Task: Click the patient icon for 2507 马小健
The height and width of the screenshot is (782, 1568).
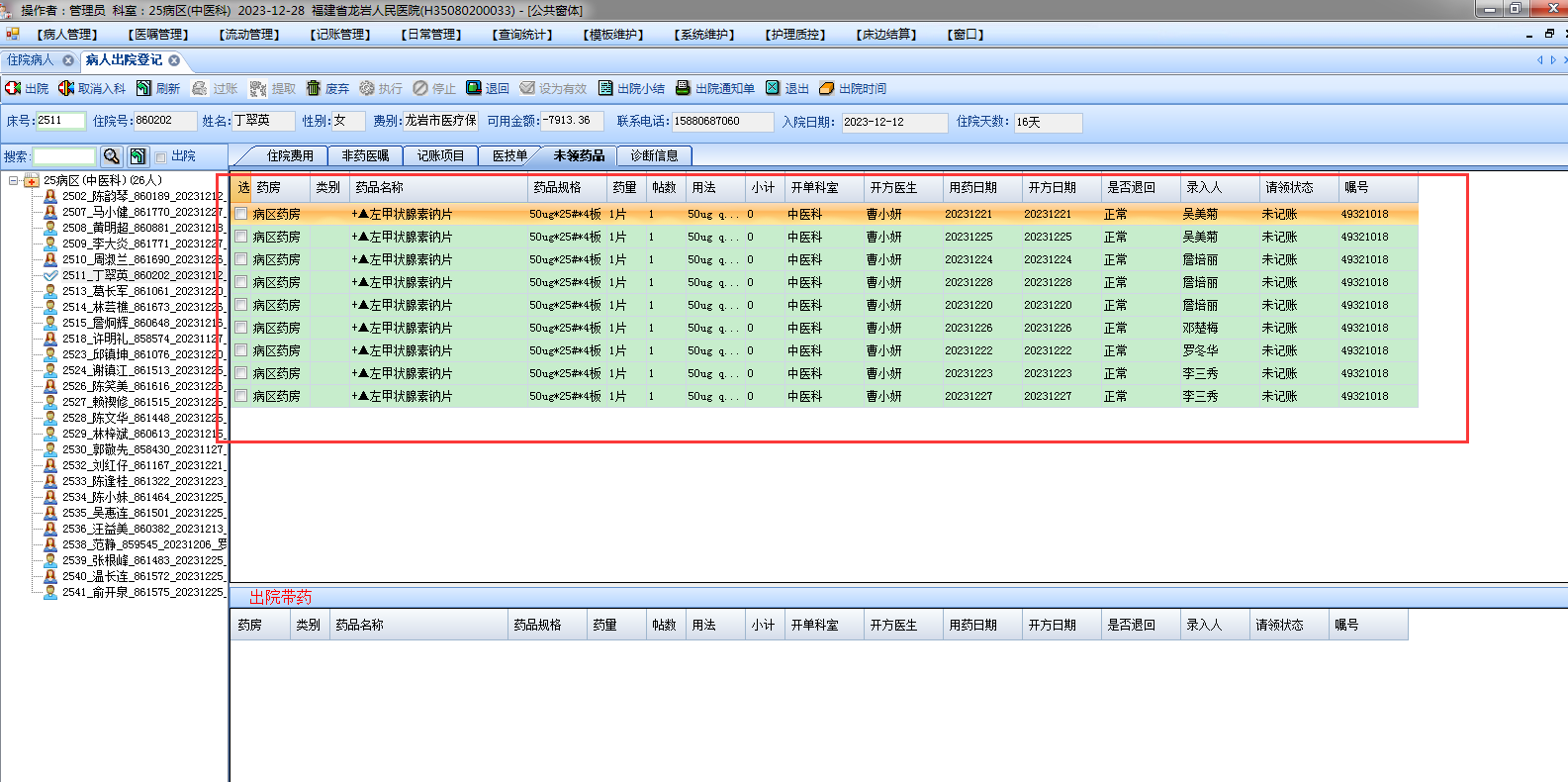Action: click(50, 212)
